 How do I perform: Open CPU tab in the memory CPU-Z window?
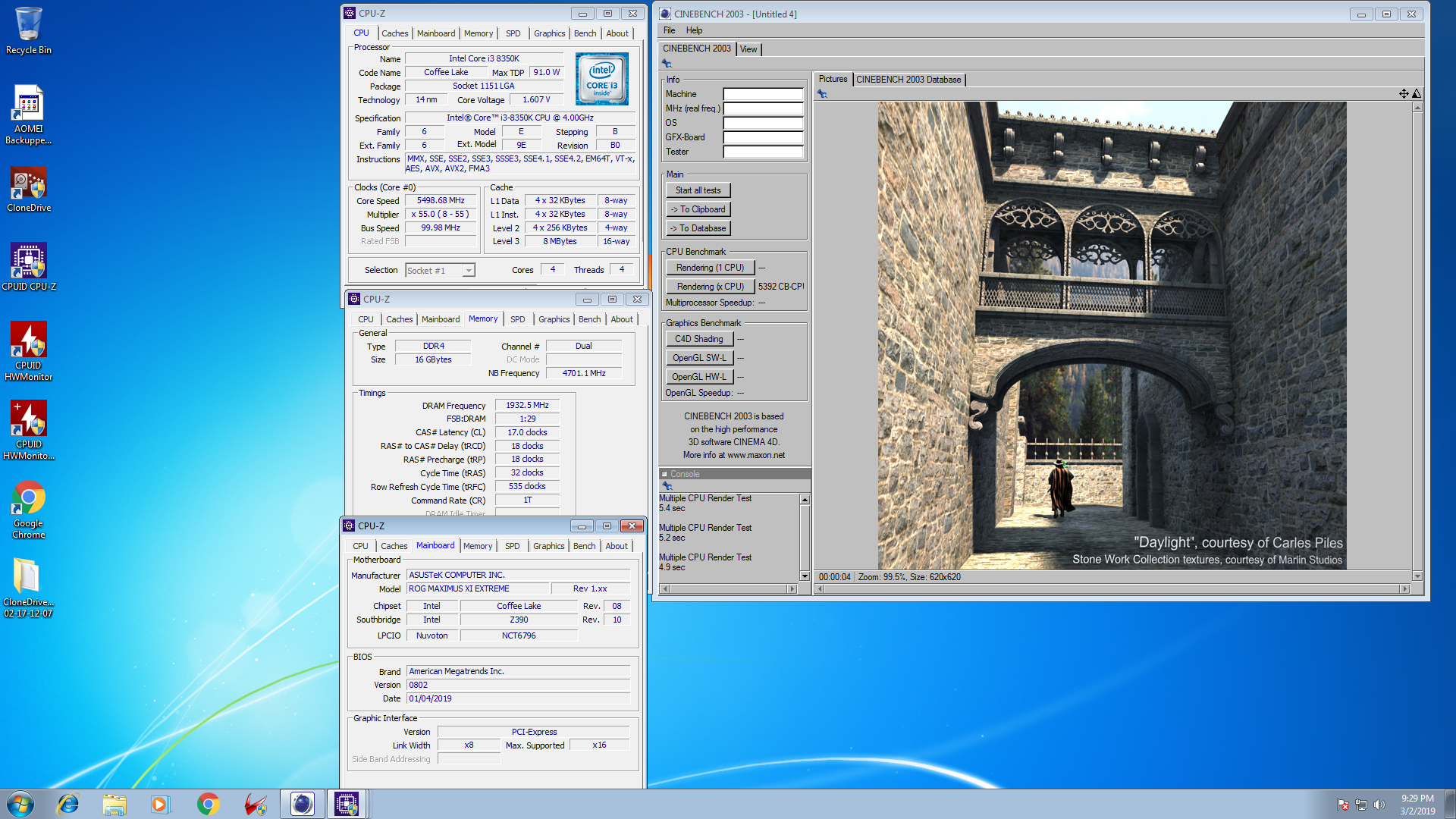[x=366, y=319]
